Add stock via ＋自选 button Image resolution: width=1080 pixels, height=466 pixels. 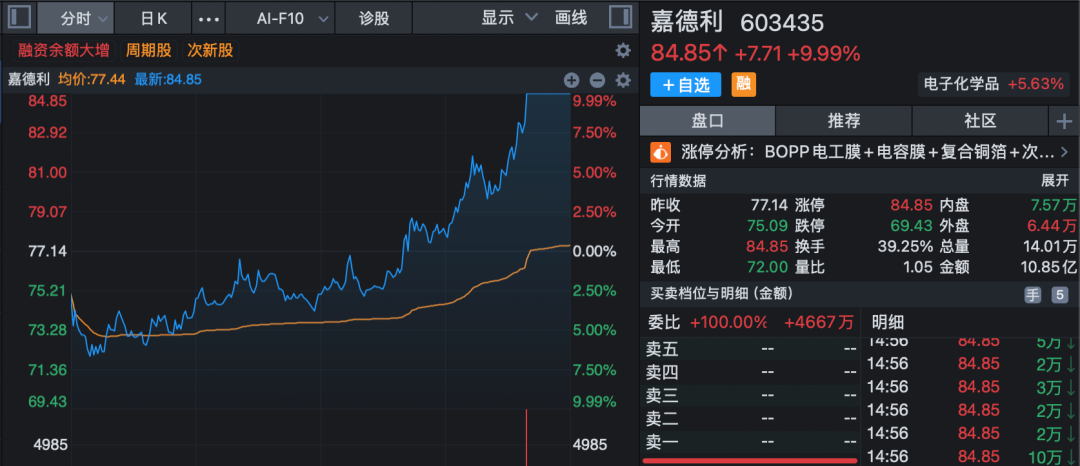(685, 85)
